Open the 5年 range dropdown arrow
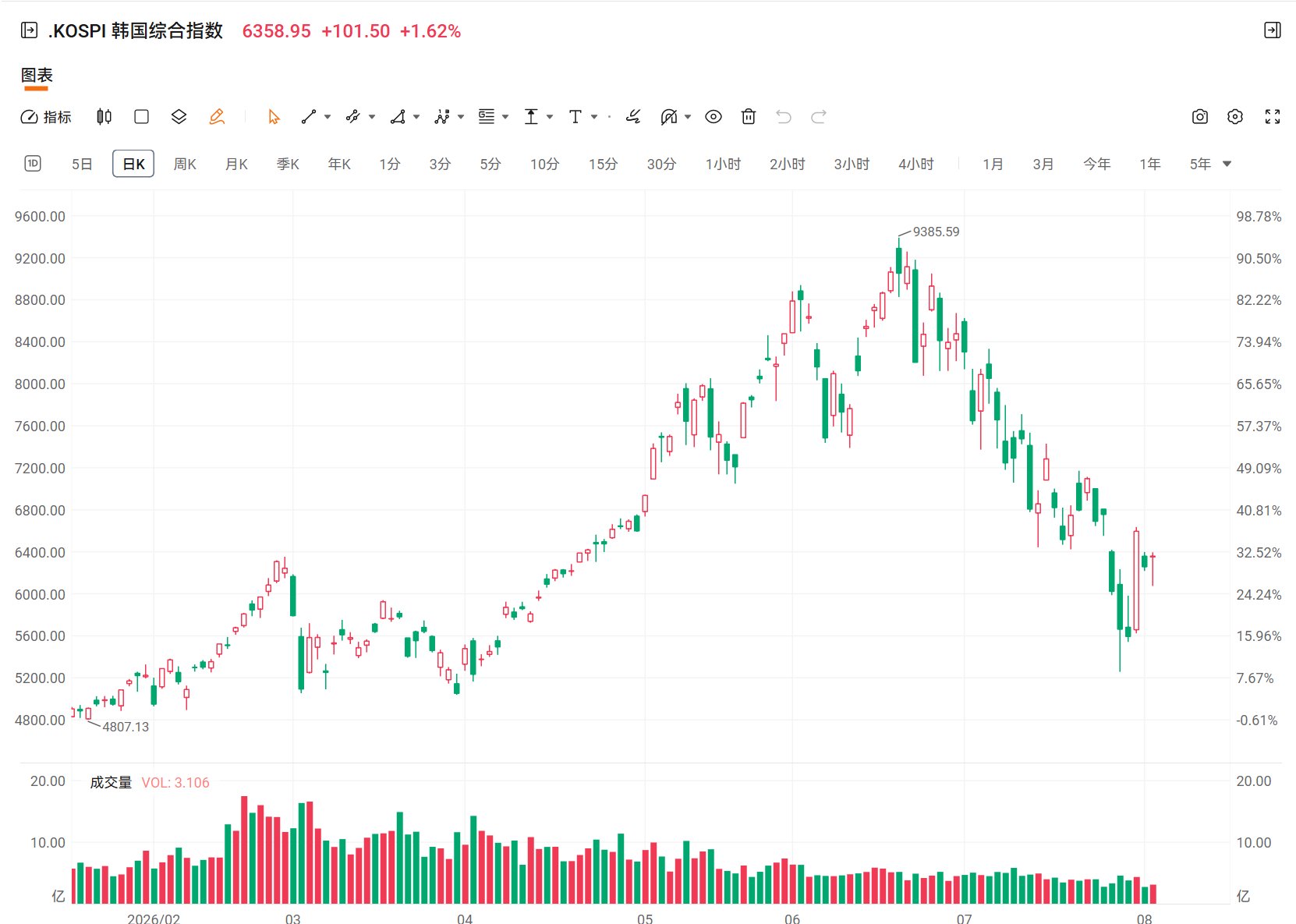This screenshot has height=924, width=1296. 1227,164
